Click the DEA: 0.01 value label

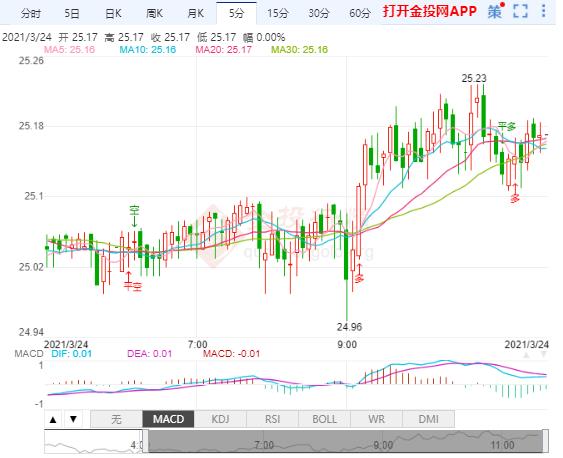pos(150,354)
